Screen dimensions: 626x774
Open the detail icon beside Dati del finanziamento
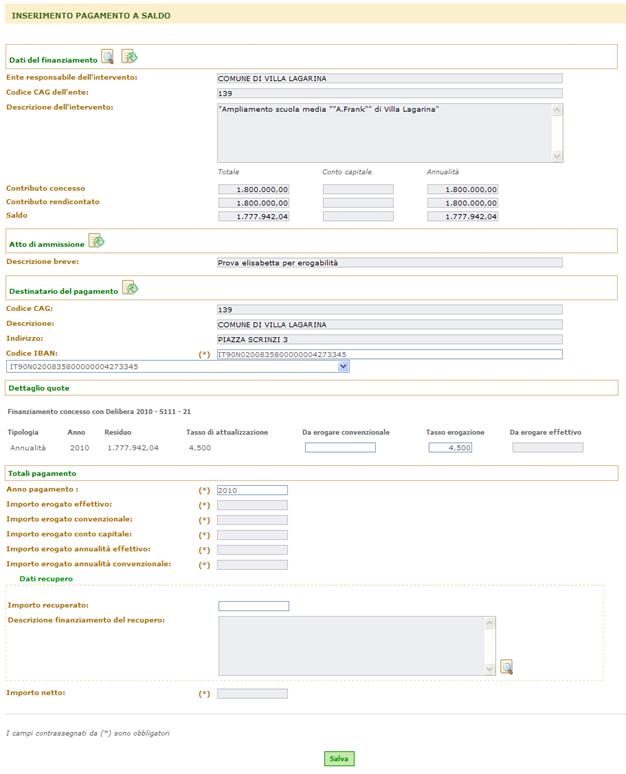click(129, 56)
